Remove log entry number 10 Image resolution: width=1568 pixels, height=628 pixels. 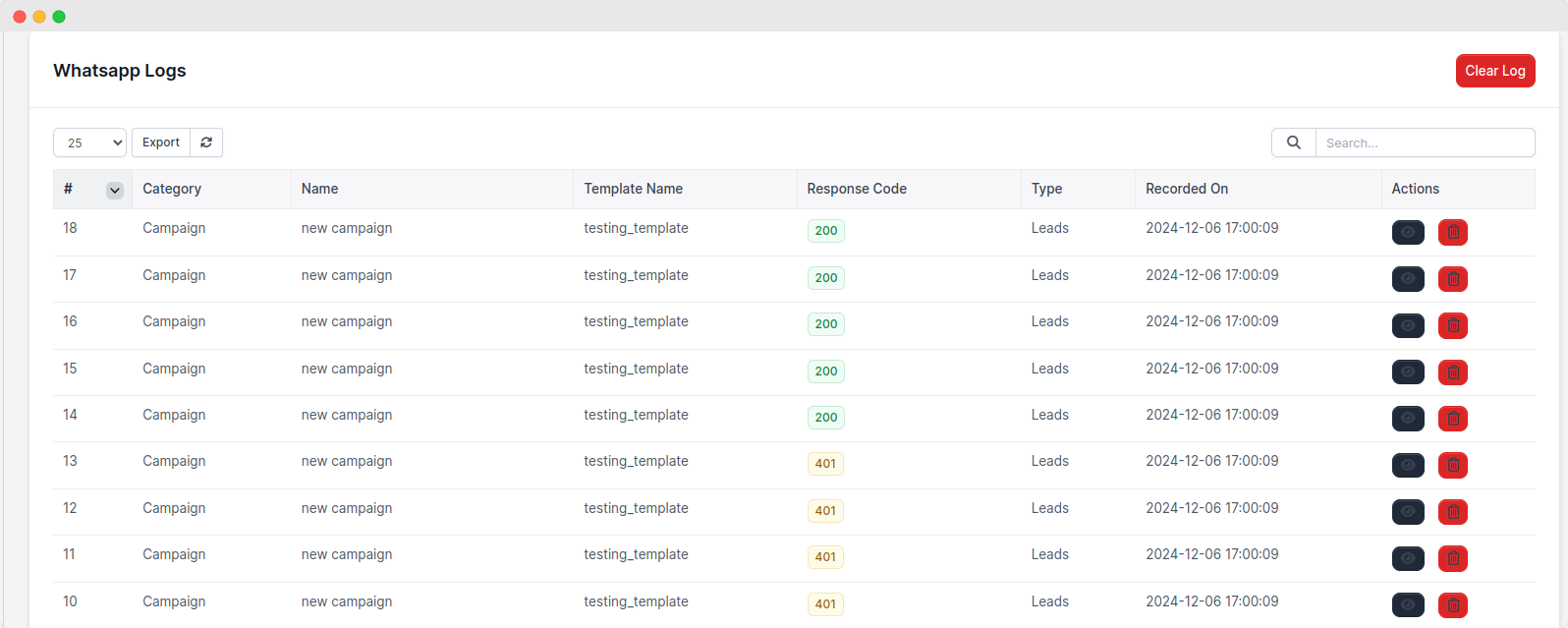[1452, 605]
